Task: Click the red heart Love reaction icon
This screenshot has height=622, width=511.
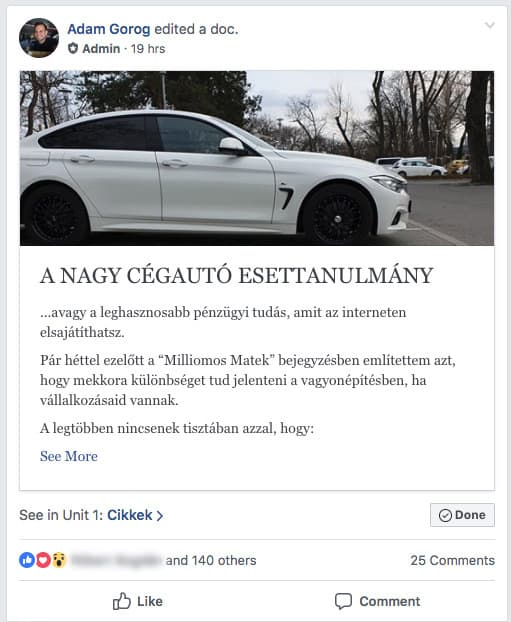Action: pos(43,560)
